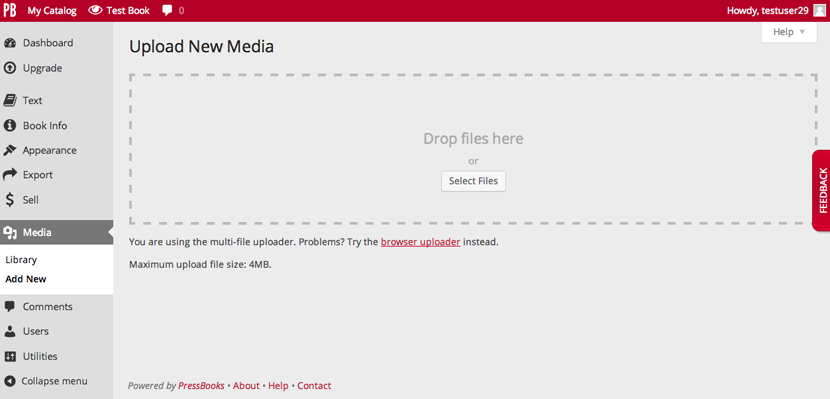The height and width of the screenshot is (399, 830).
Task: Click the Upgrade arrow icon
Action: [10, 68]
